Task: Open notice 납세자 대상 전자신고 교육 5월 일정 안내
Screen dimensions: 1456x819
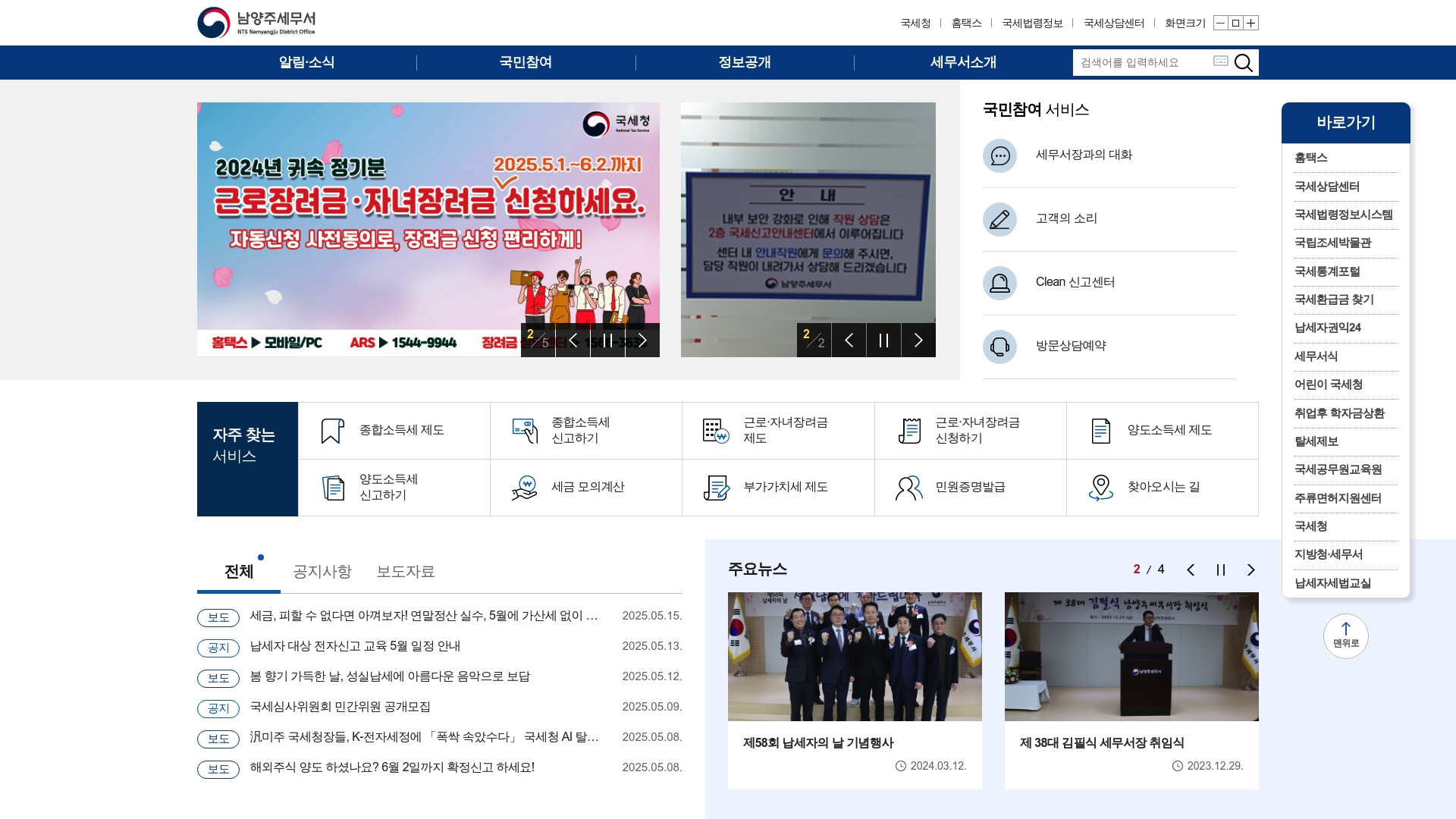Action: click(x=355, y=646)
